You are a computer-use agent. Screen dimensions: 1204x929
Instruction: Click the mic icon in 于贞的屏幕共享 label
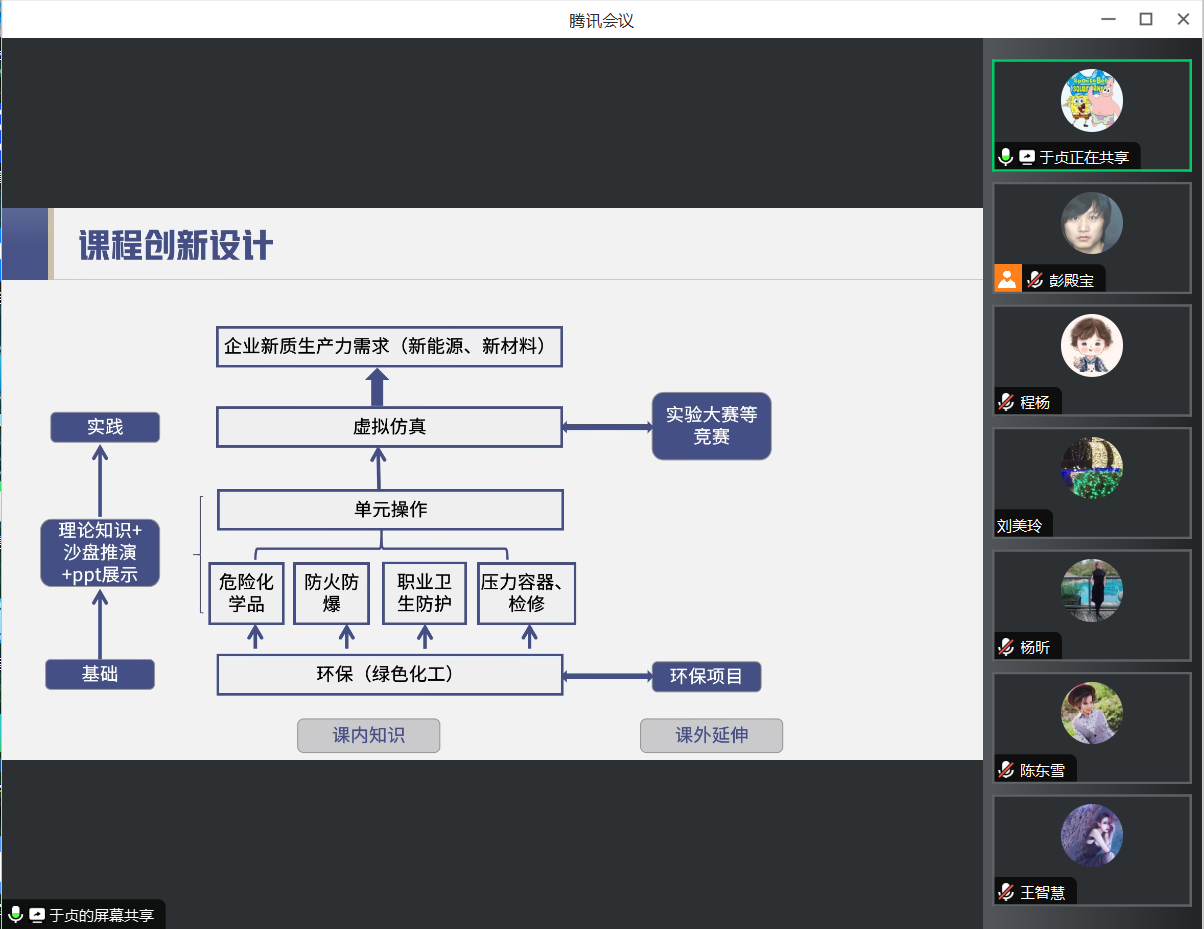[16, 914]
